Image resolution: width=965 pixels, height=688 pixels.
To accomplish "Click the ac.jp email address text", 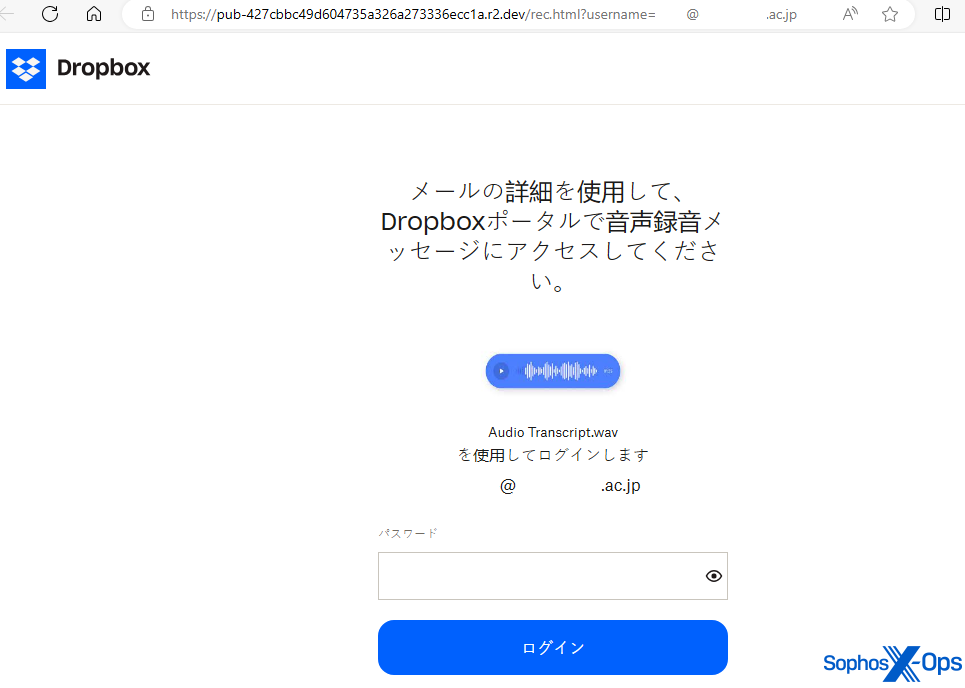I will pyautogui.click(x=570, y=486).
